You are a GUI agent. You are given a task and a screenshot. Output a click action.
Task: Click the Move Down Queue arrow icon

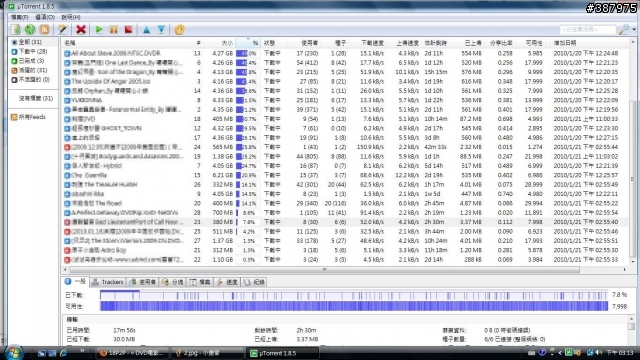pyautogui.click(x=161, y=29)
